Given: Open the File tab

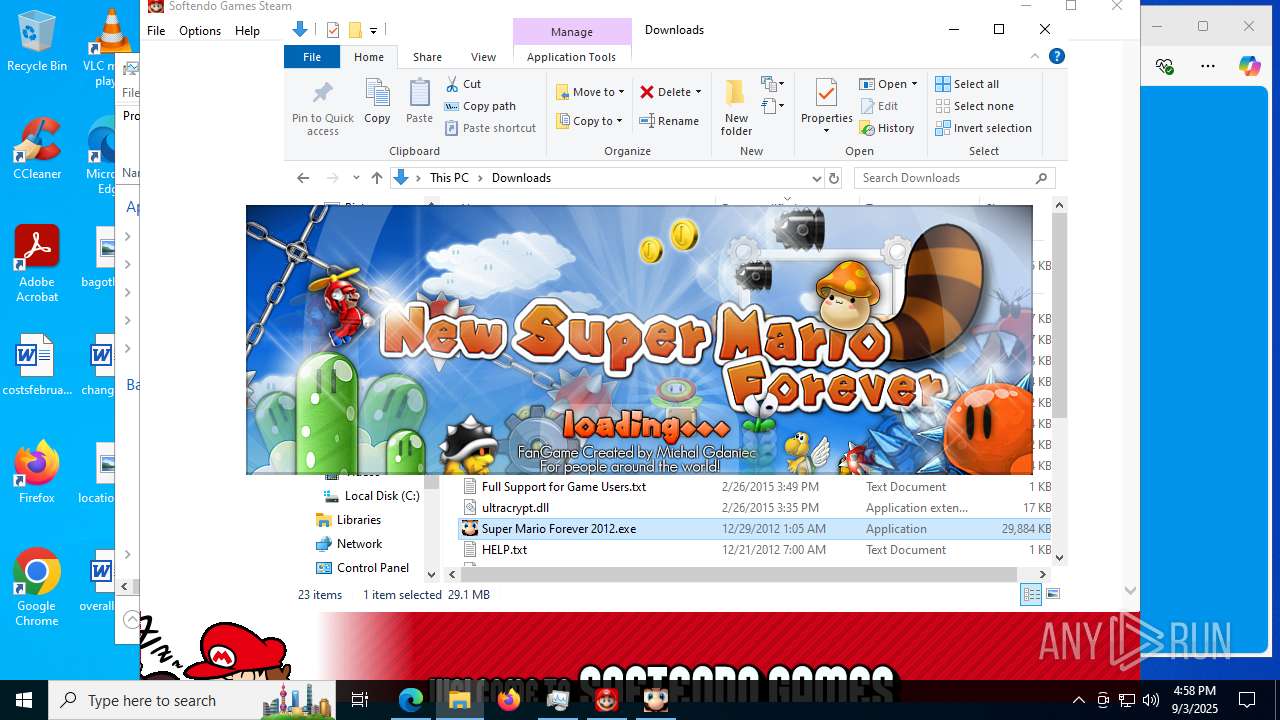Looking at the screenshot, I should pyautogui.click(x=312, y=57).
